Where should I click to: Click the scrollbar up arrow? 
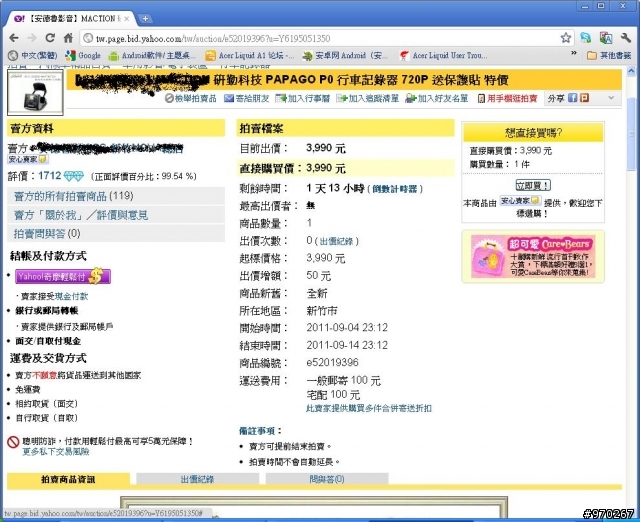click(x=631, y=71)
